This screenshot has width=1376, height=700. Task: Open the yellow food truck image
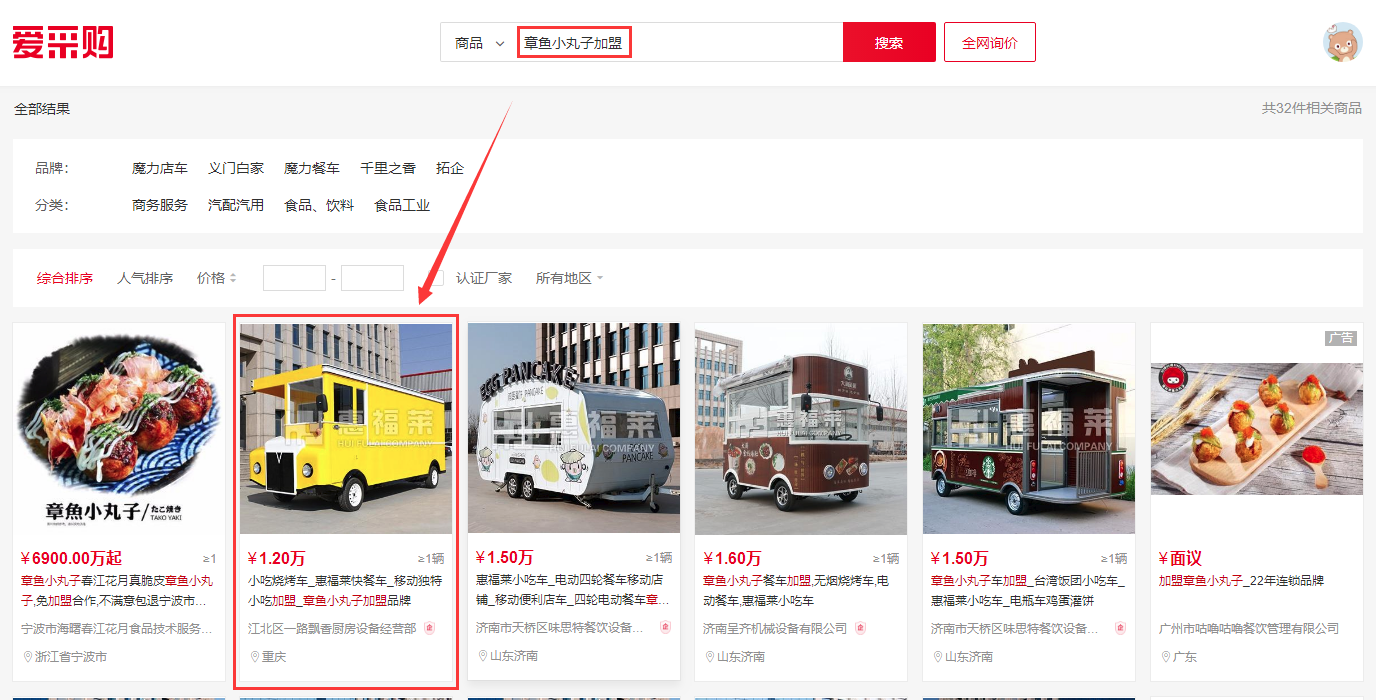[346, 428]
